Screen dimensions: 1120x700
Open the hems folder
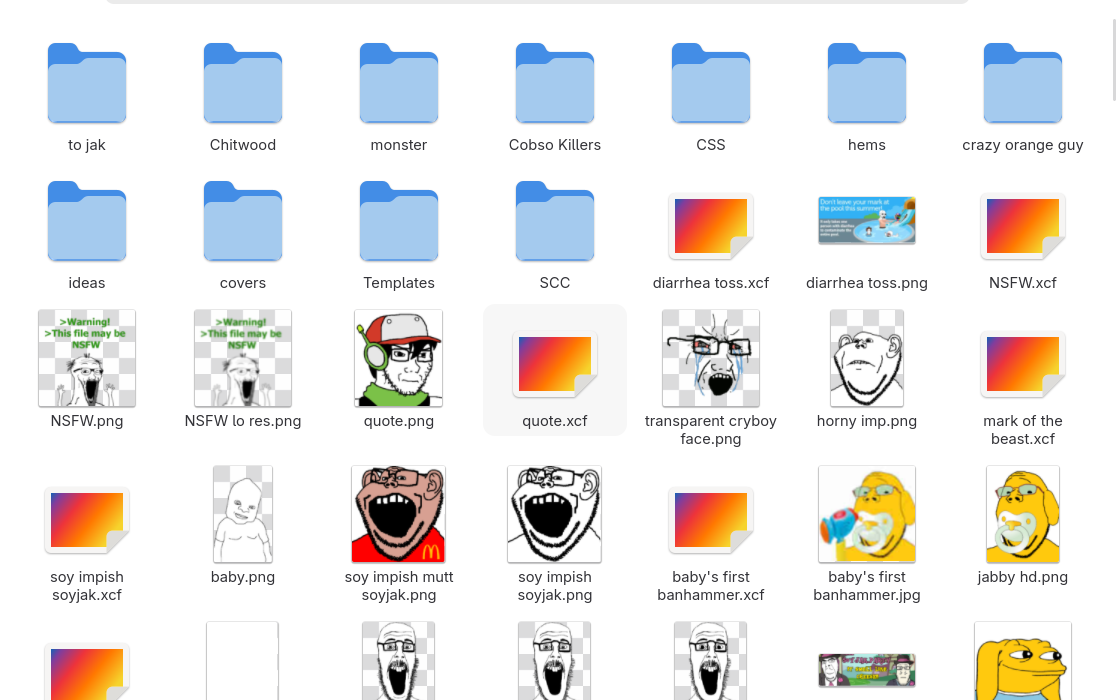point(867,84)
